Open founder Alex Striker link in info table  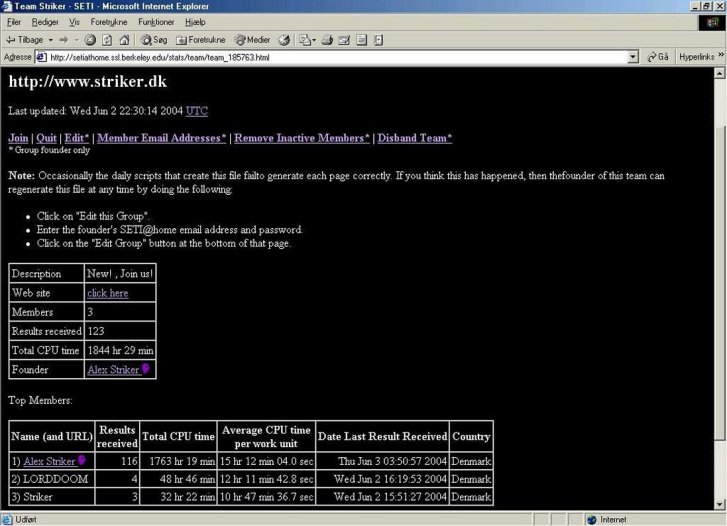(113, 370)
